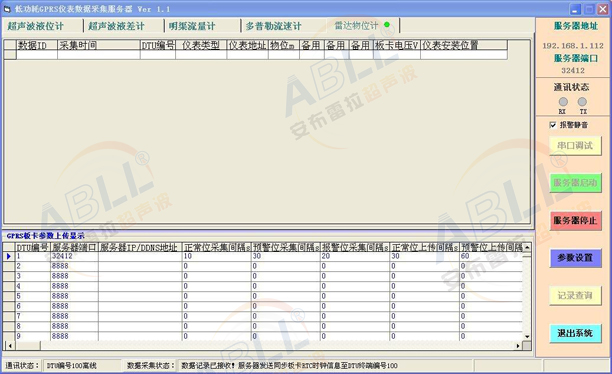Click the lower table's horizontal scroll left arrow
612x374 pixels.
(10, 346)
